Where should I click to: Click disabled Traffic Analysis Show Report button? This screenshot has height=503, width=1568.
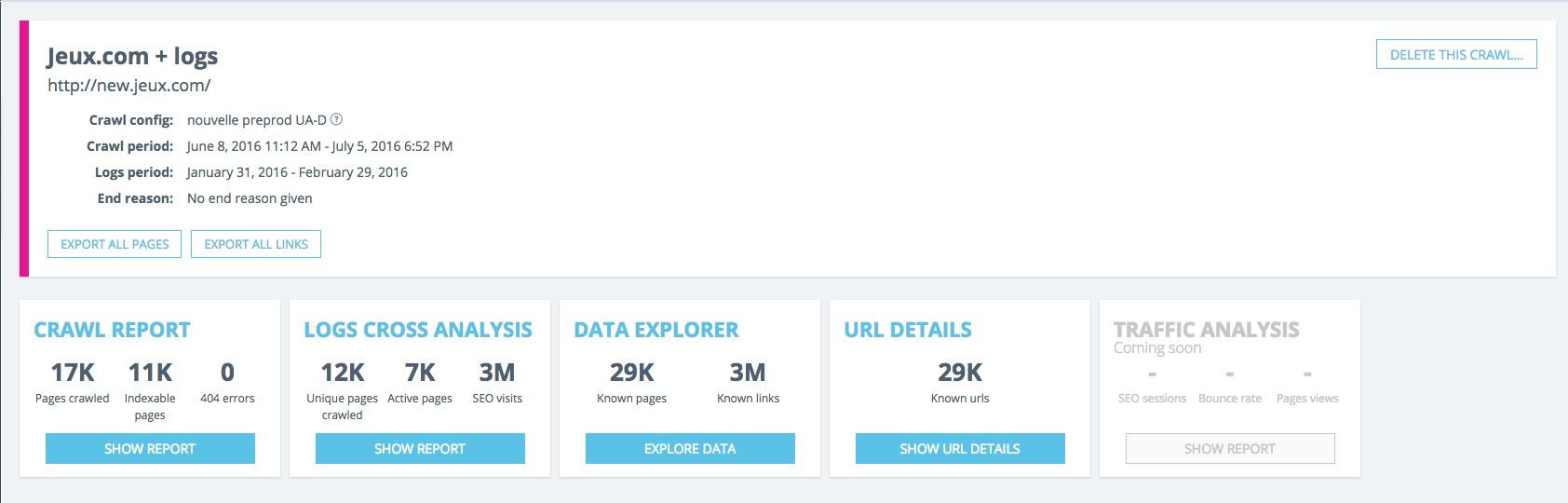point(1230,448)
